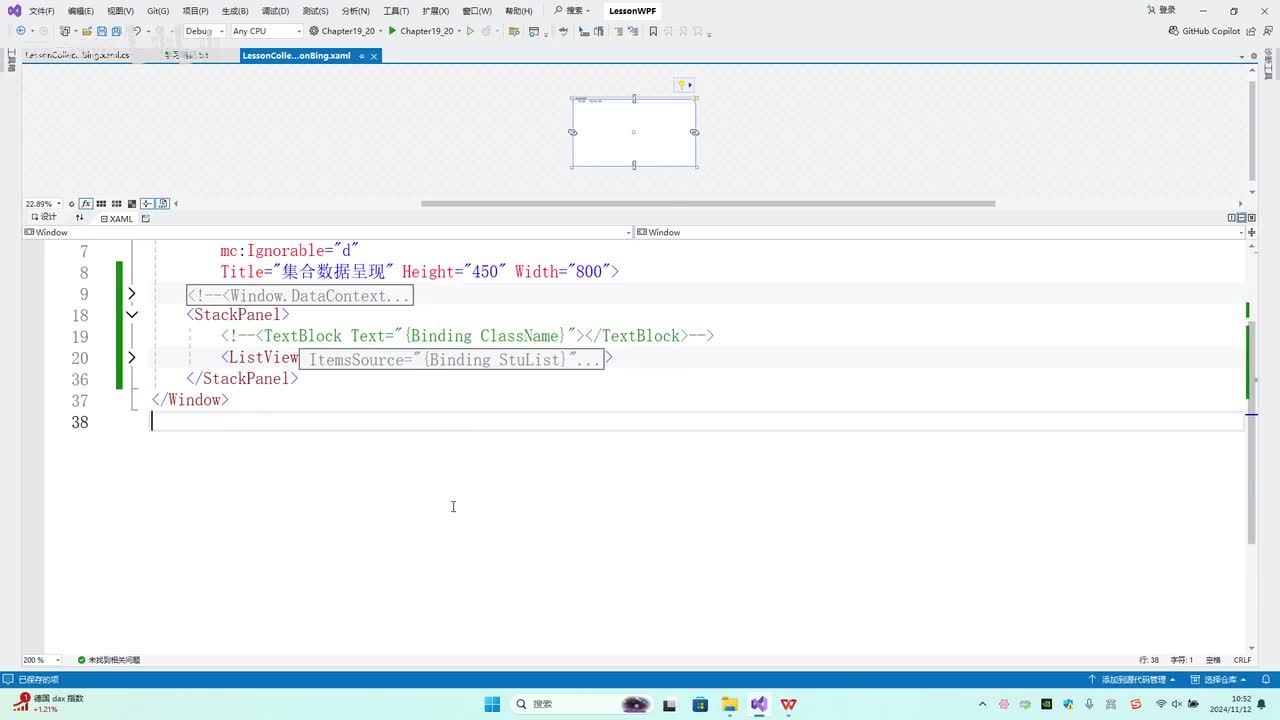The width and height of the screenshot is (1280, 720).
Task: Close the LessonColle...onBing.xaml tab
Action: tap(374, 56)
